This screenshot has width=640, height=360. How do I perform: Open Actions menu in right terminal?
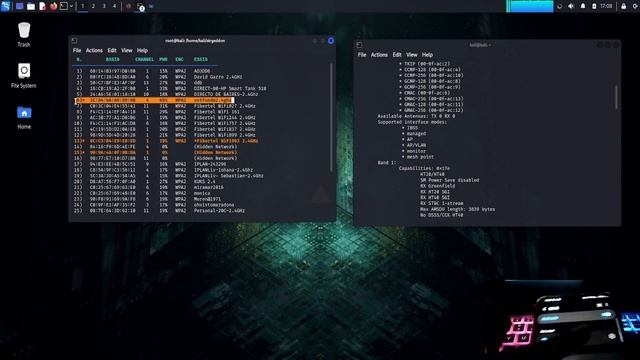[379, 54]
